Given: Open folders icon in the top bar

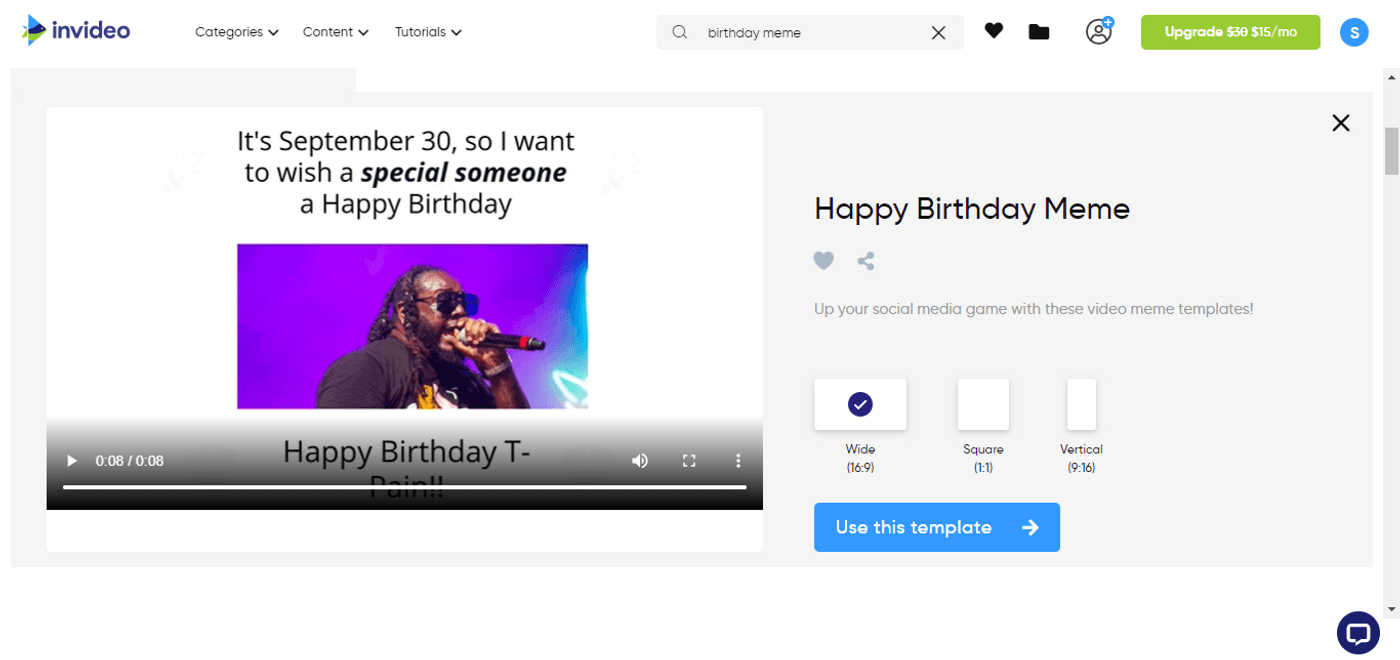Looking at the screenshot, I should click(x=1038, y=31).
